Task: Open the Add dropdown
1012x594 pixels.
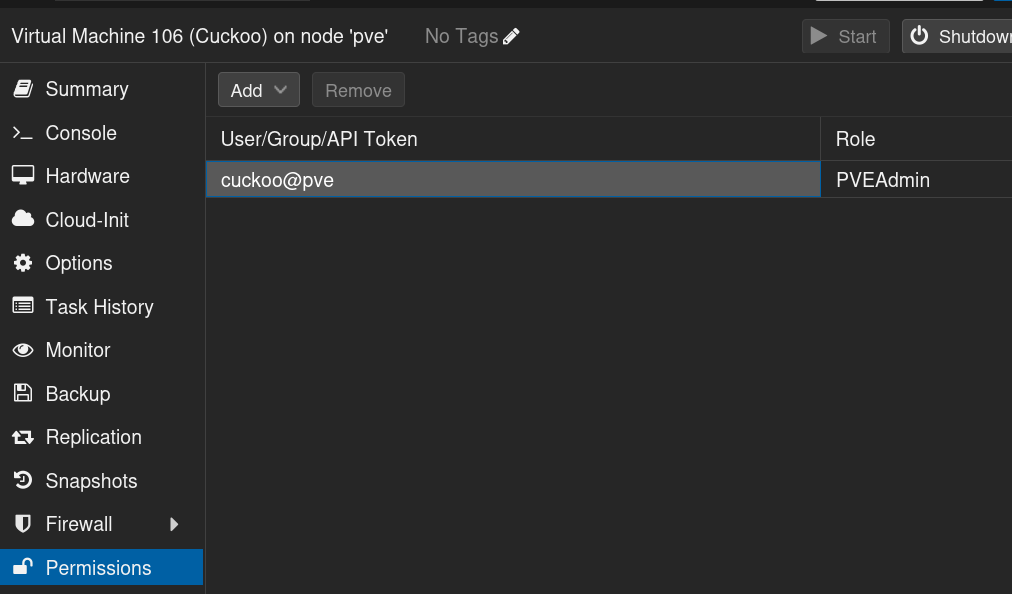Action: 258,89
